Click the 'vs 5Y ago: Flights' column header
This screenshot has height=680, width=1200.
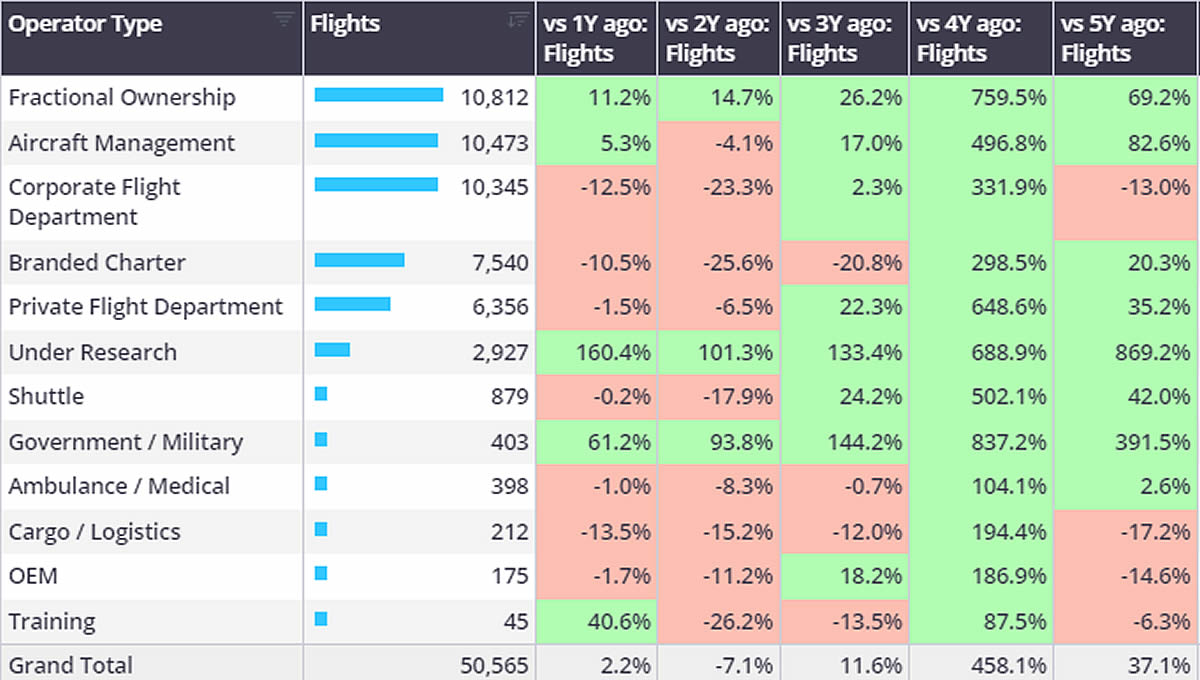(1125, 38)
